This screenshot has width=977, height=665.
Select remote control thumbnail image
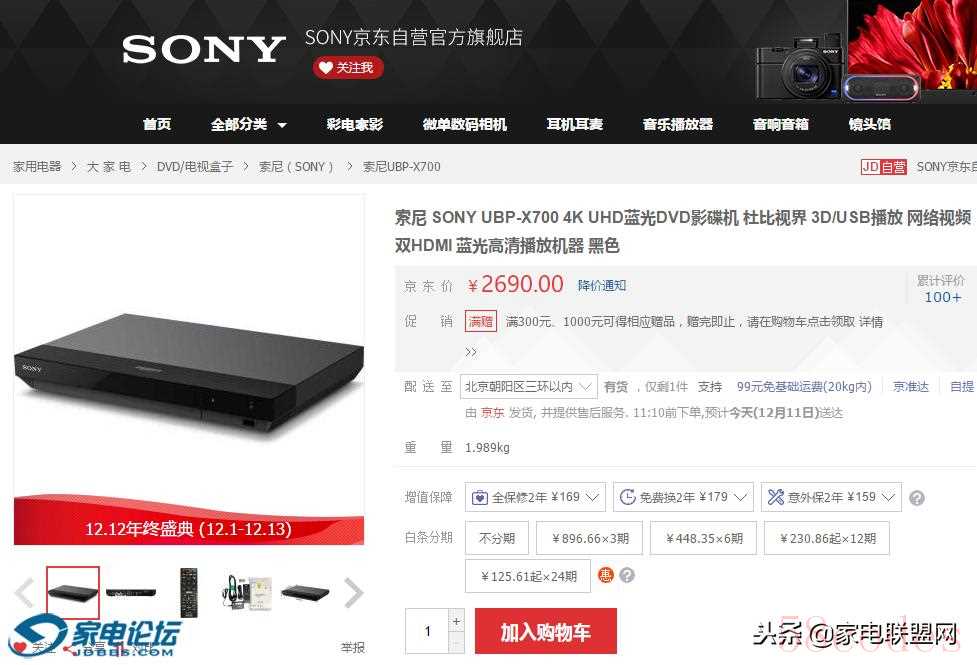(189, 593)
